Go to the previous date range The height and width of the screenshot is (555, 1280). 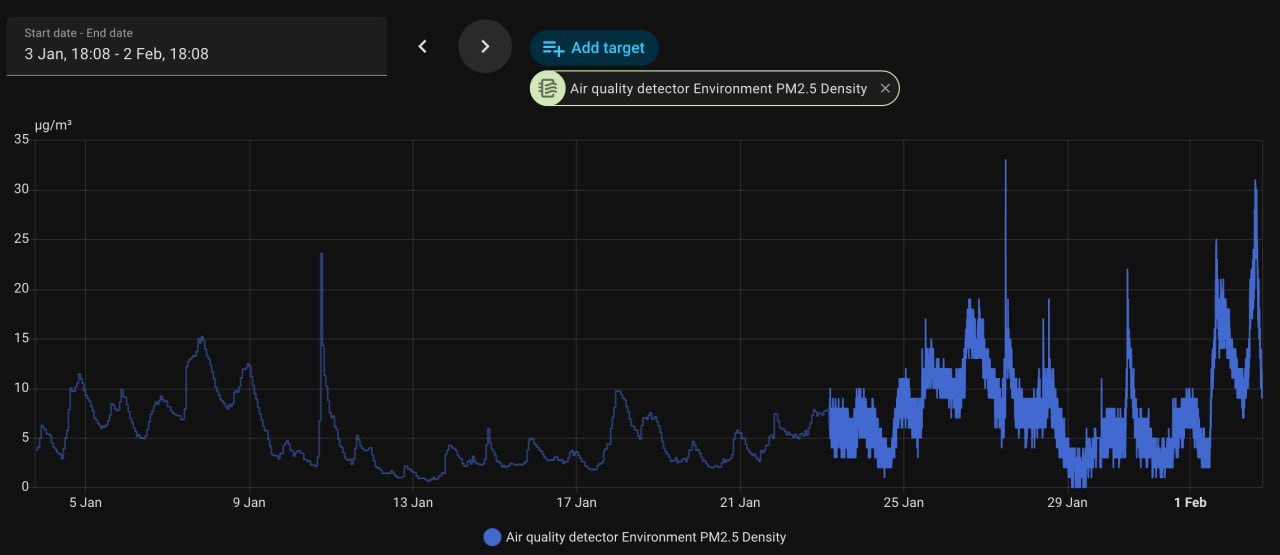(422, 46)
